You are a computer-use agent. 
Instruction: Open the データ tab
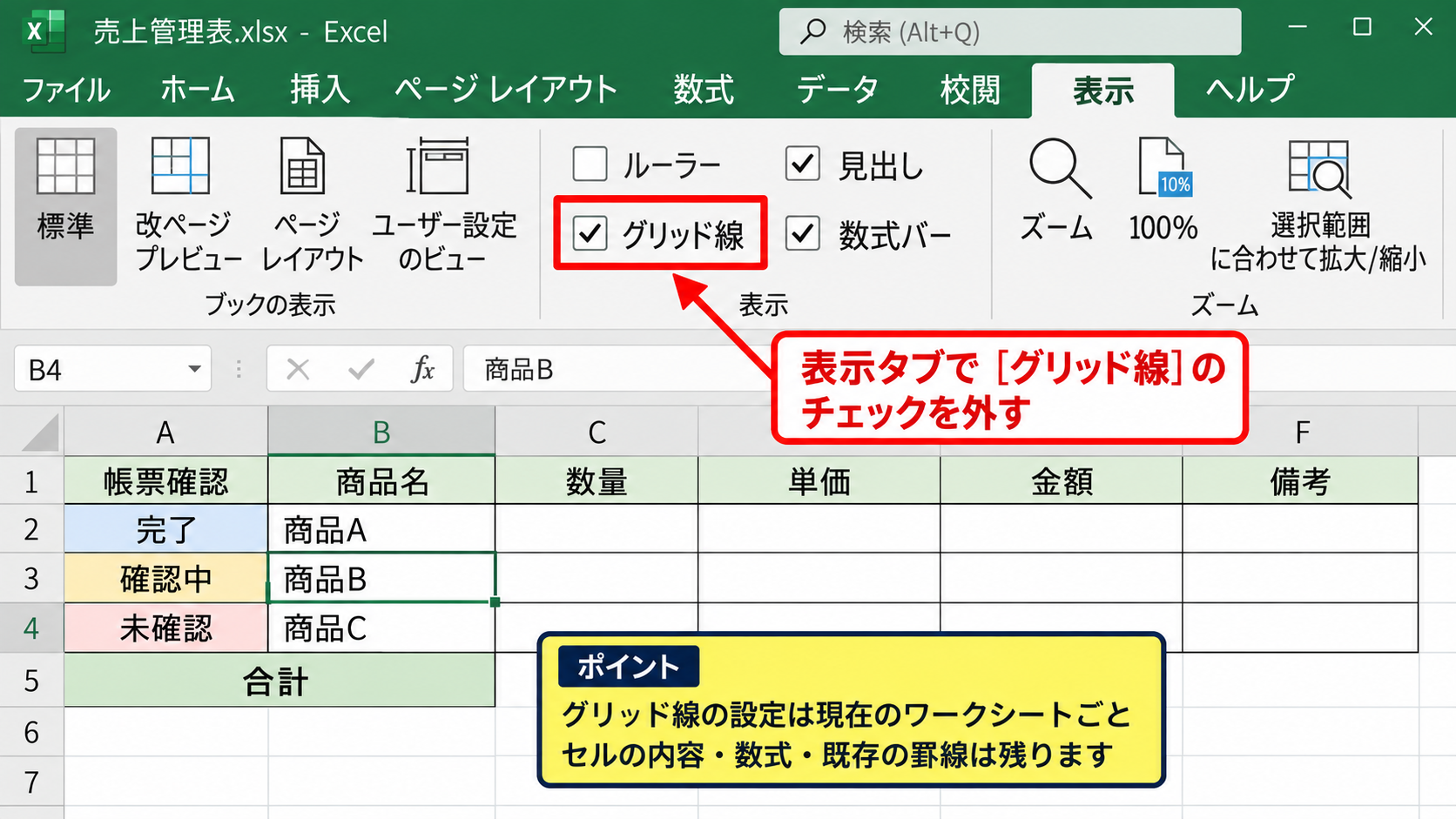click(837, 90)
